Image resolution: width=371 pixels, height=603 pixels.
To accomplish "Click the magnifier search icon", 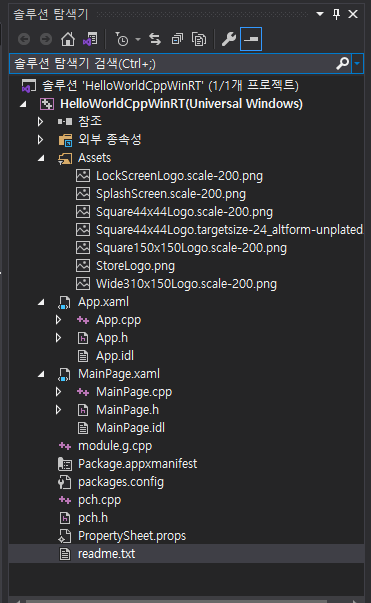I will pyautogui.click(x=343, y=63).
